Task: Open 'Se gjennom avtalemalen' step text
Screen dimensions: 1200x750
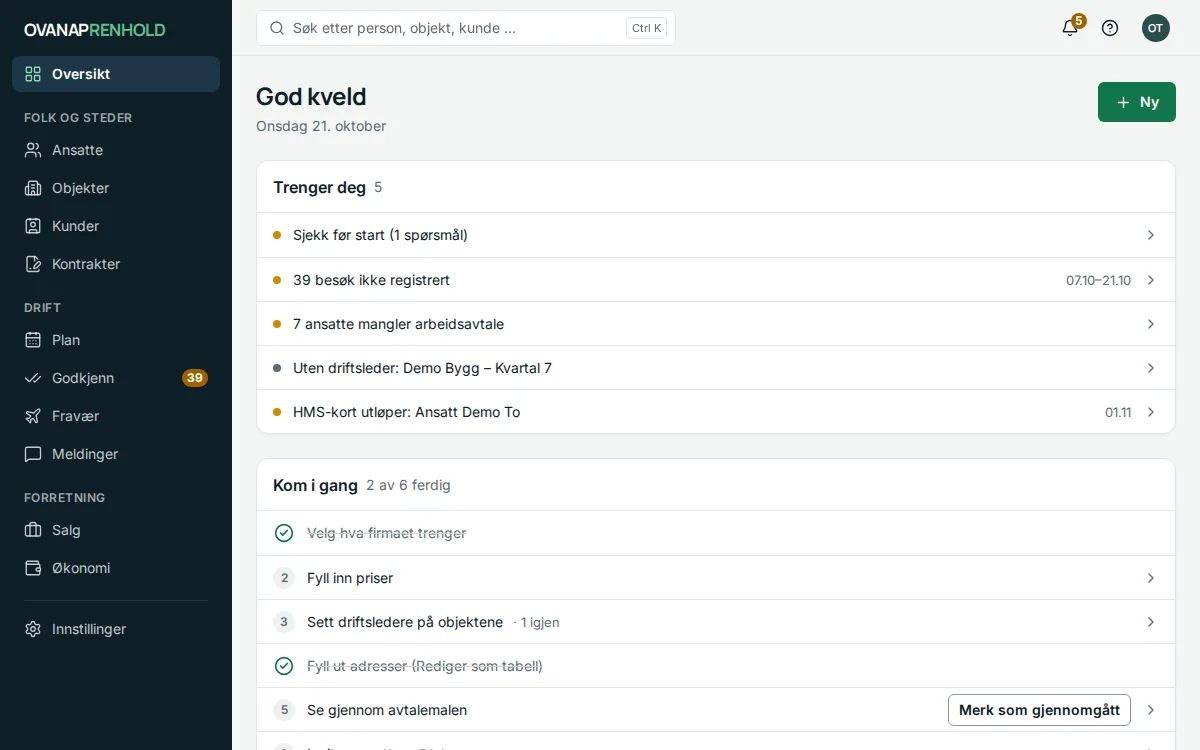Action: tap(387, 710)
